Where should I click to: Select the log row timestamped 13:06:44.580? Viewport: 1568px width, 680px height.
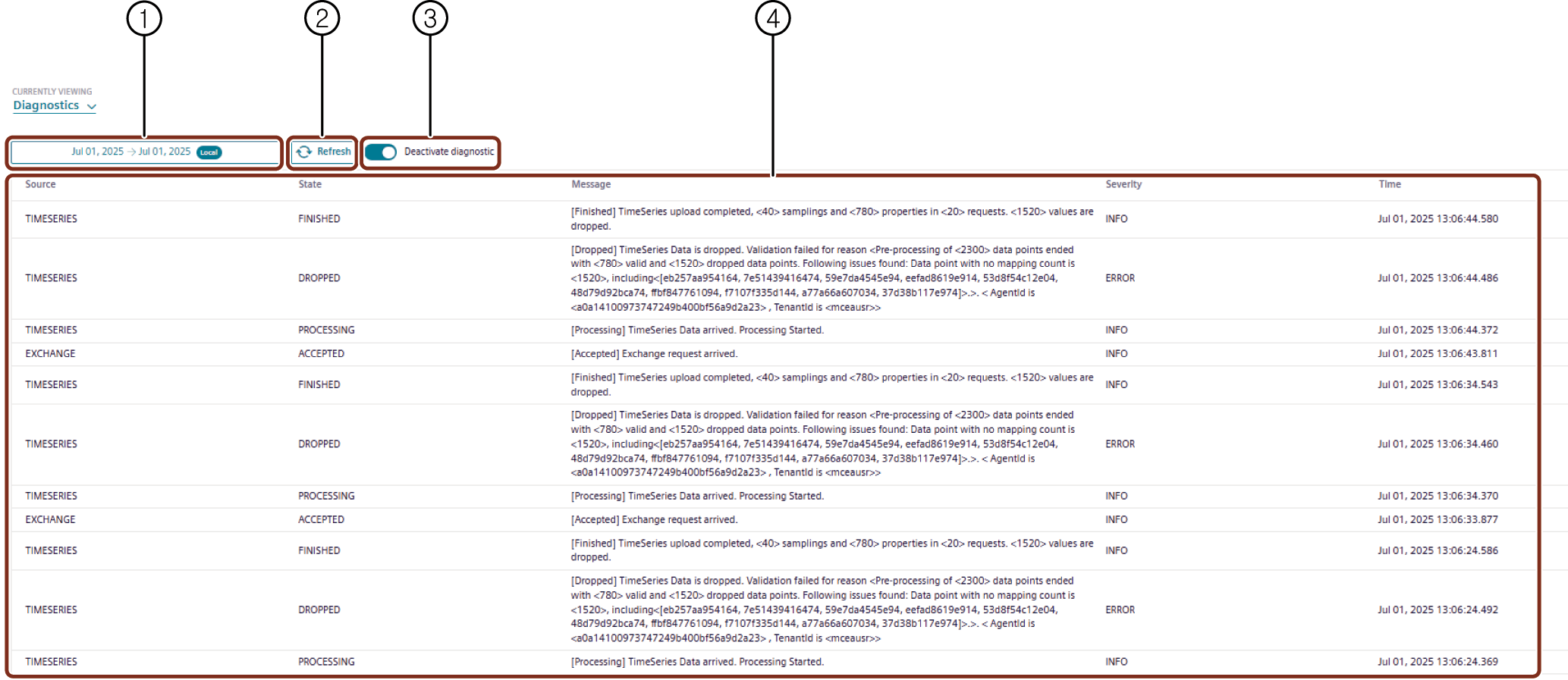coord(1437,219)
